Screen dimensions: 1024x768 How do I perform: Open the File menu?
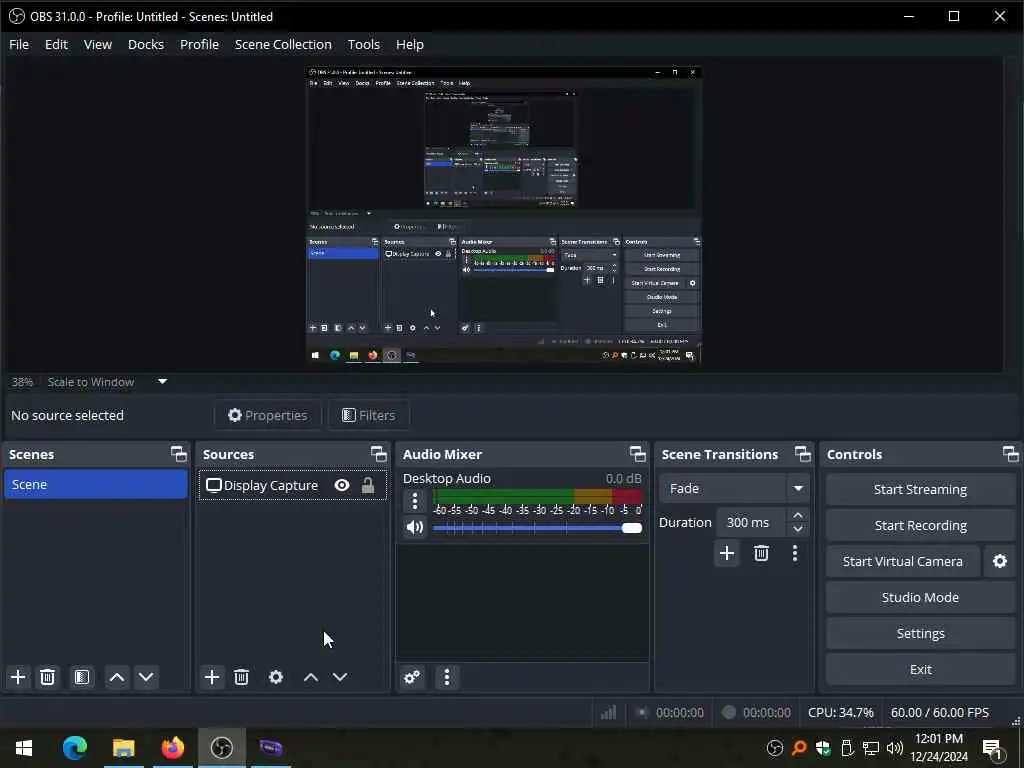coord(19,44)
